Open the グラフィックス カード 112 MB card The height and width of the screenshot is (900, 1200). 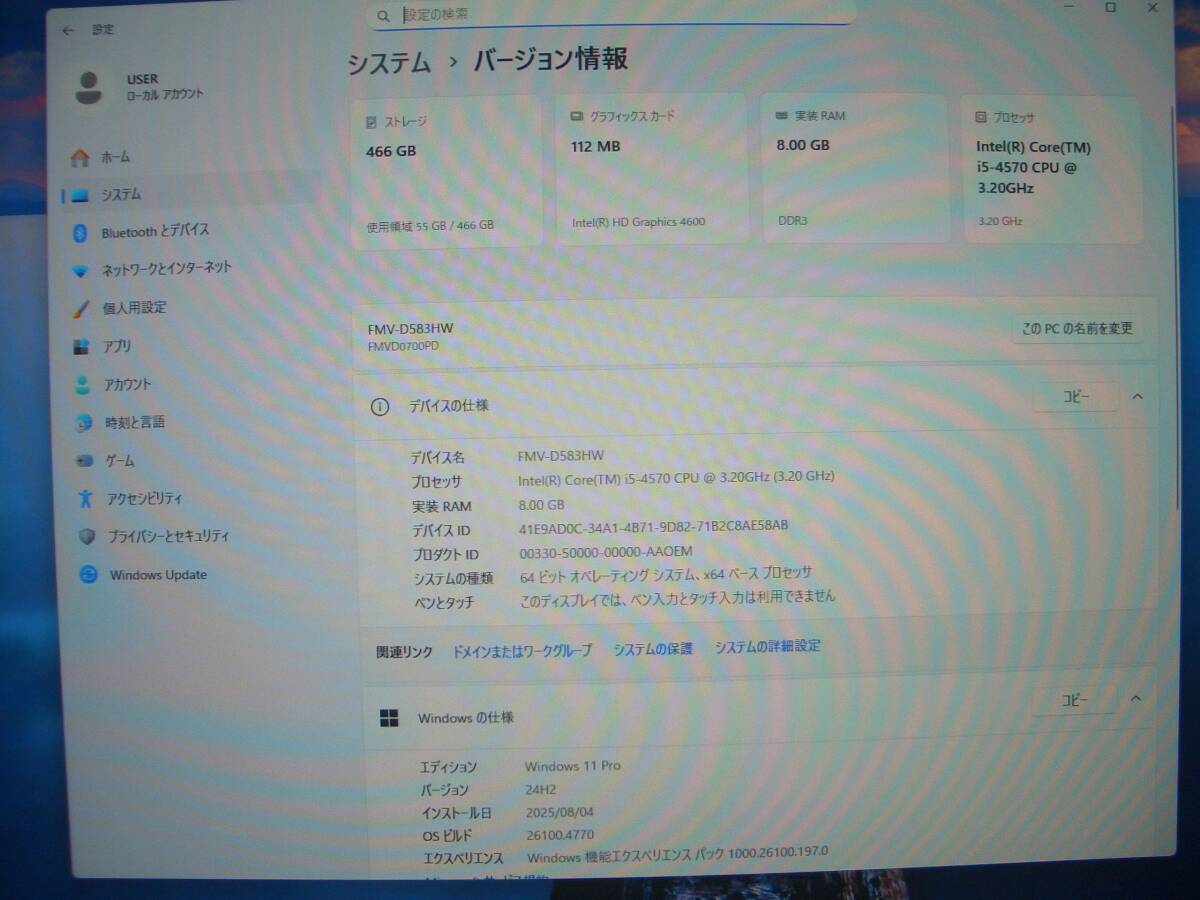point(651,168)
